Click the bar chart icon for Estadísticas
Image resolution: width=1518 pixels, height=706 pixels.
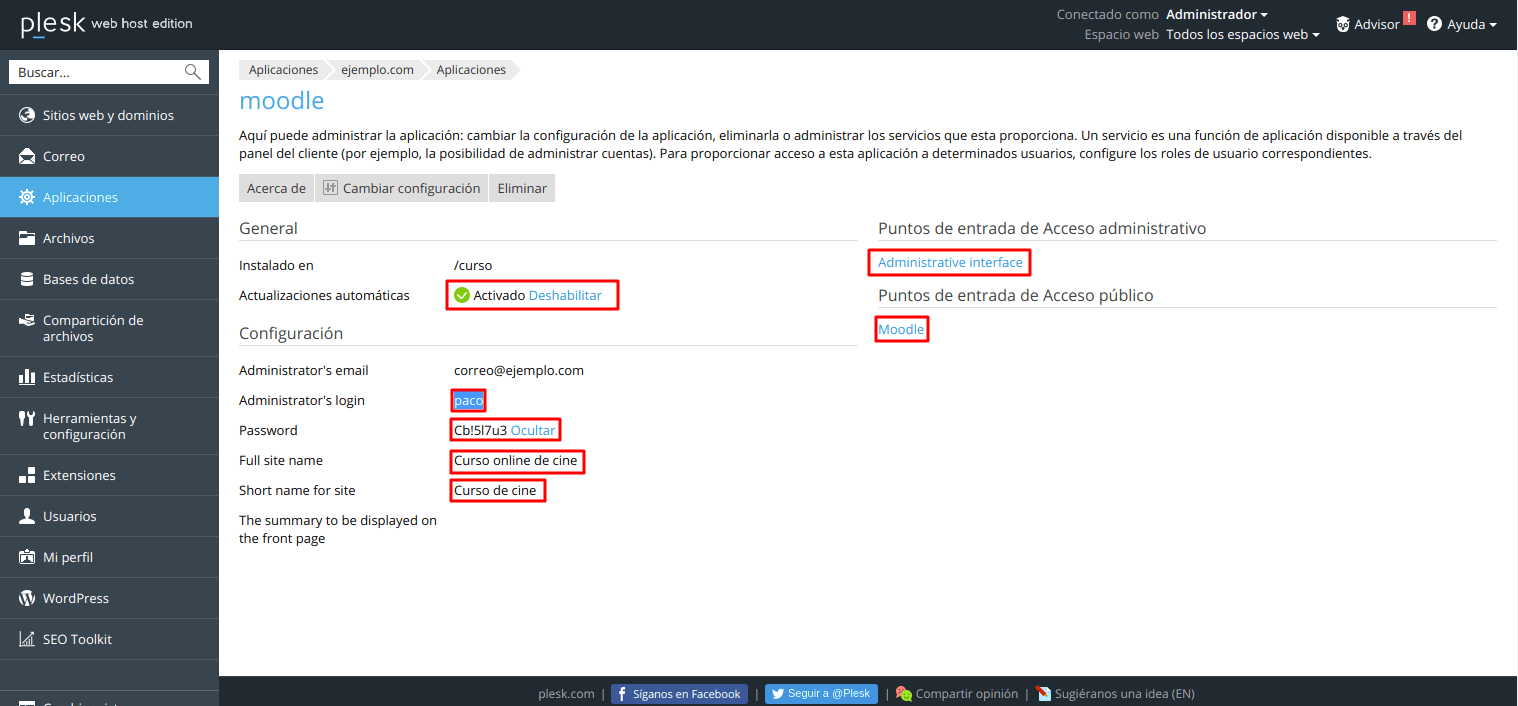pyautogui.click(x=27, y=377)
